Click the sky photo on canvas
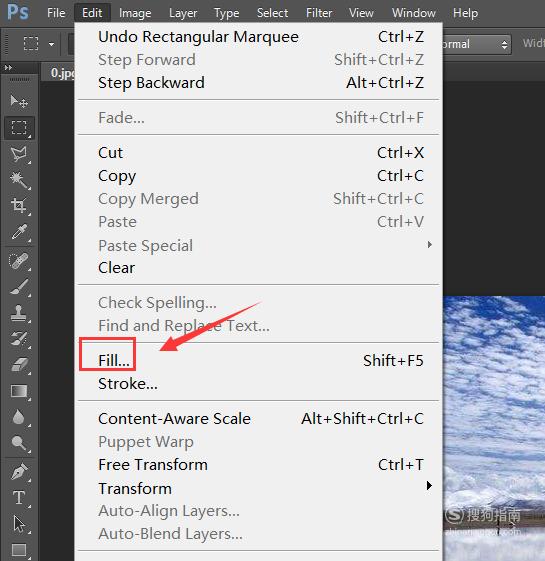Screen dimensions: 545x561 [x=494, y=428]
